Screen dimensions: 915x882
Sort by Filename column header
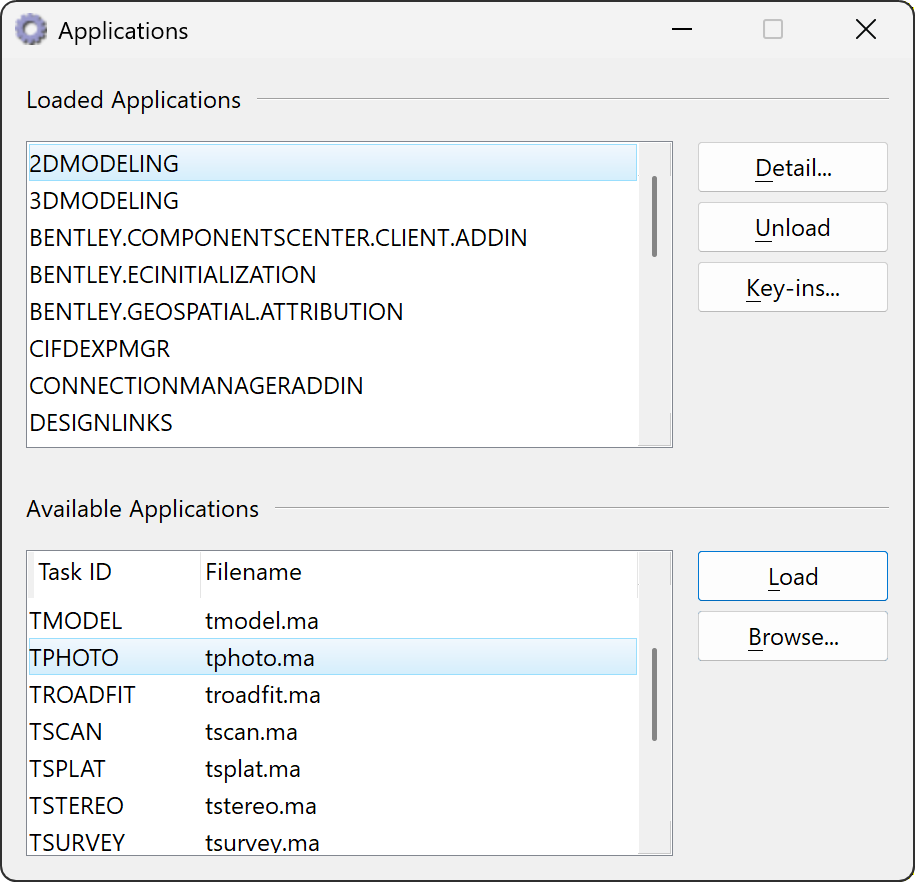419,573
